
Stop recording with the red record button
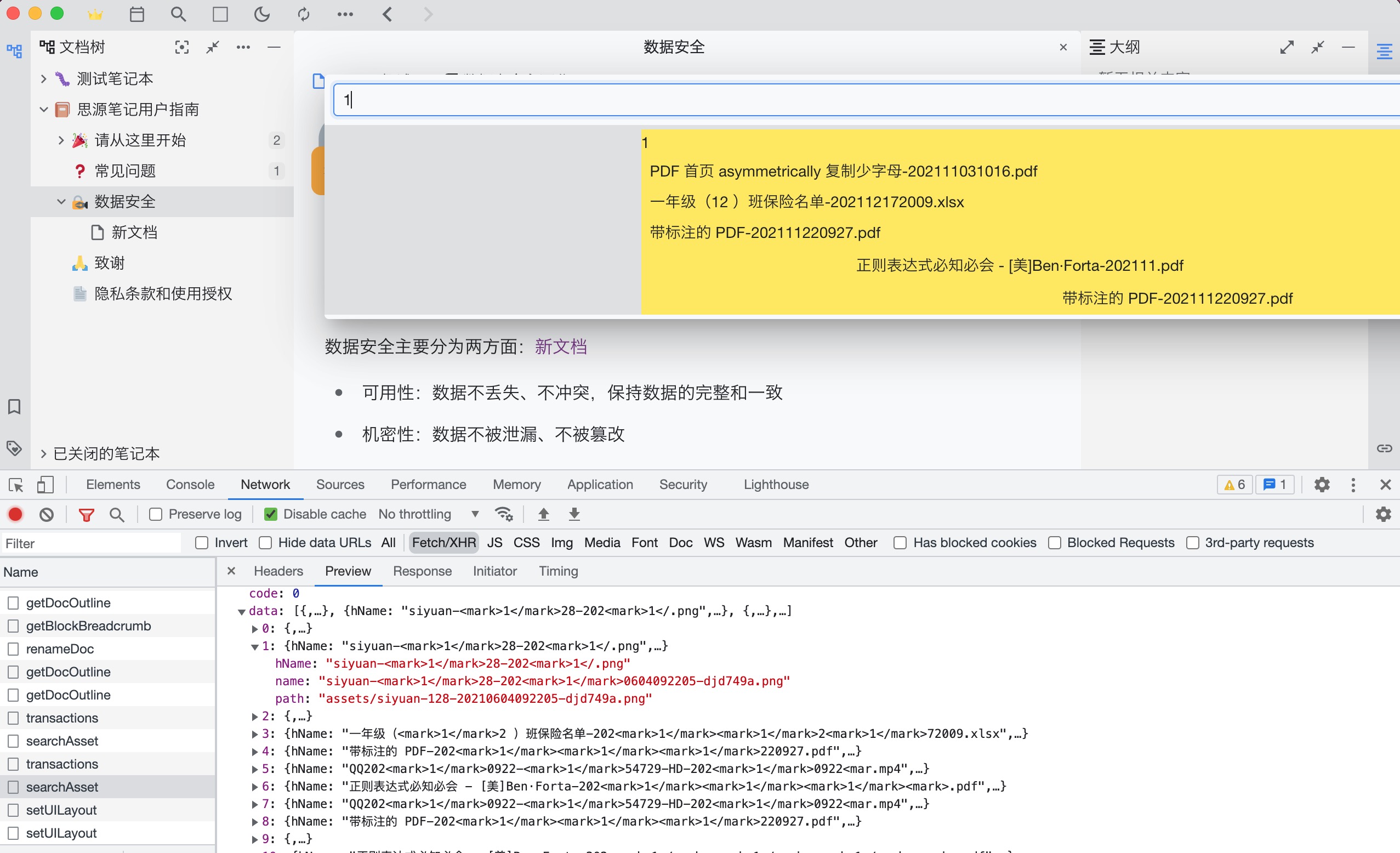(15, 514)
